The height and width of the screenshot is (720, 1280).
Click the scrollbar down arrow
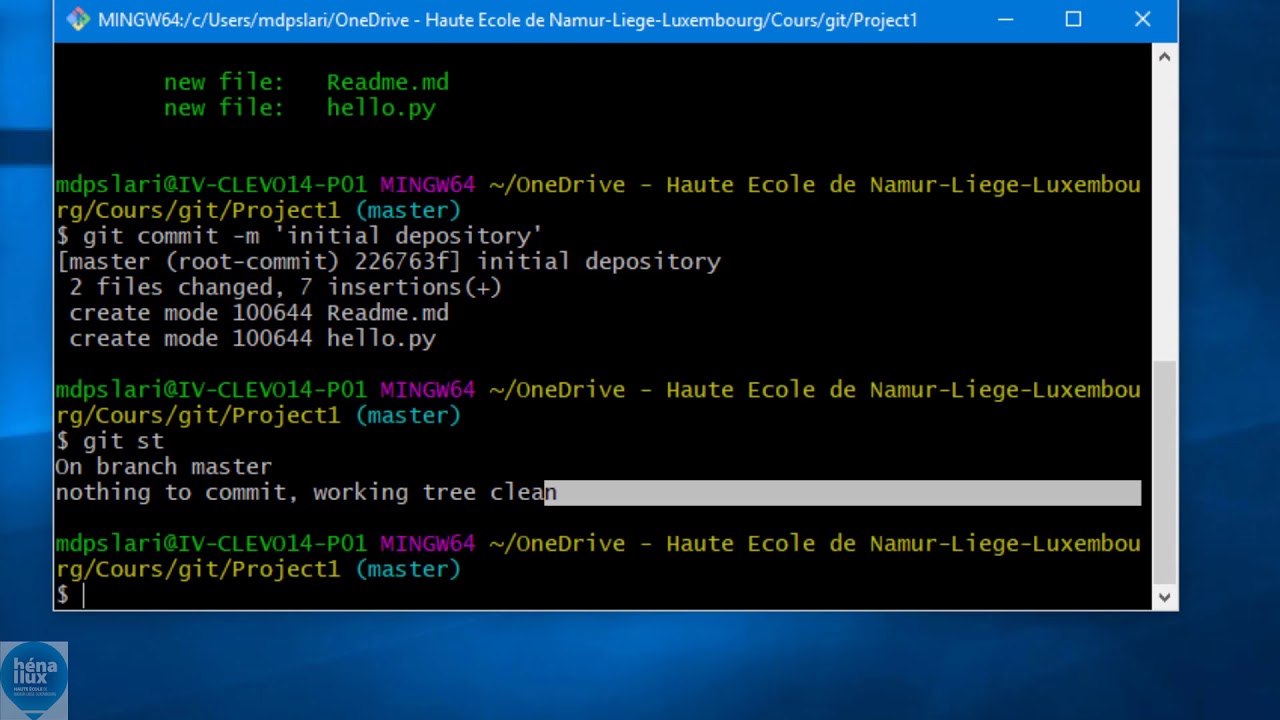click(1164, 597)
